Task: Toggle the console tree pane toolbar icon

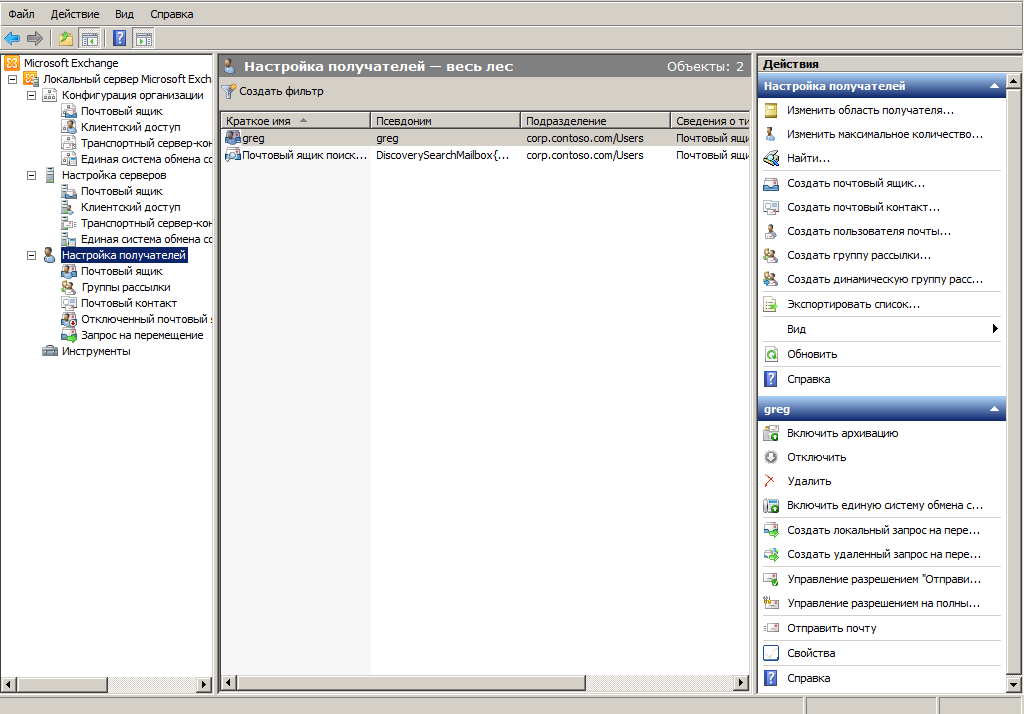Action: pos(89,39)
